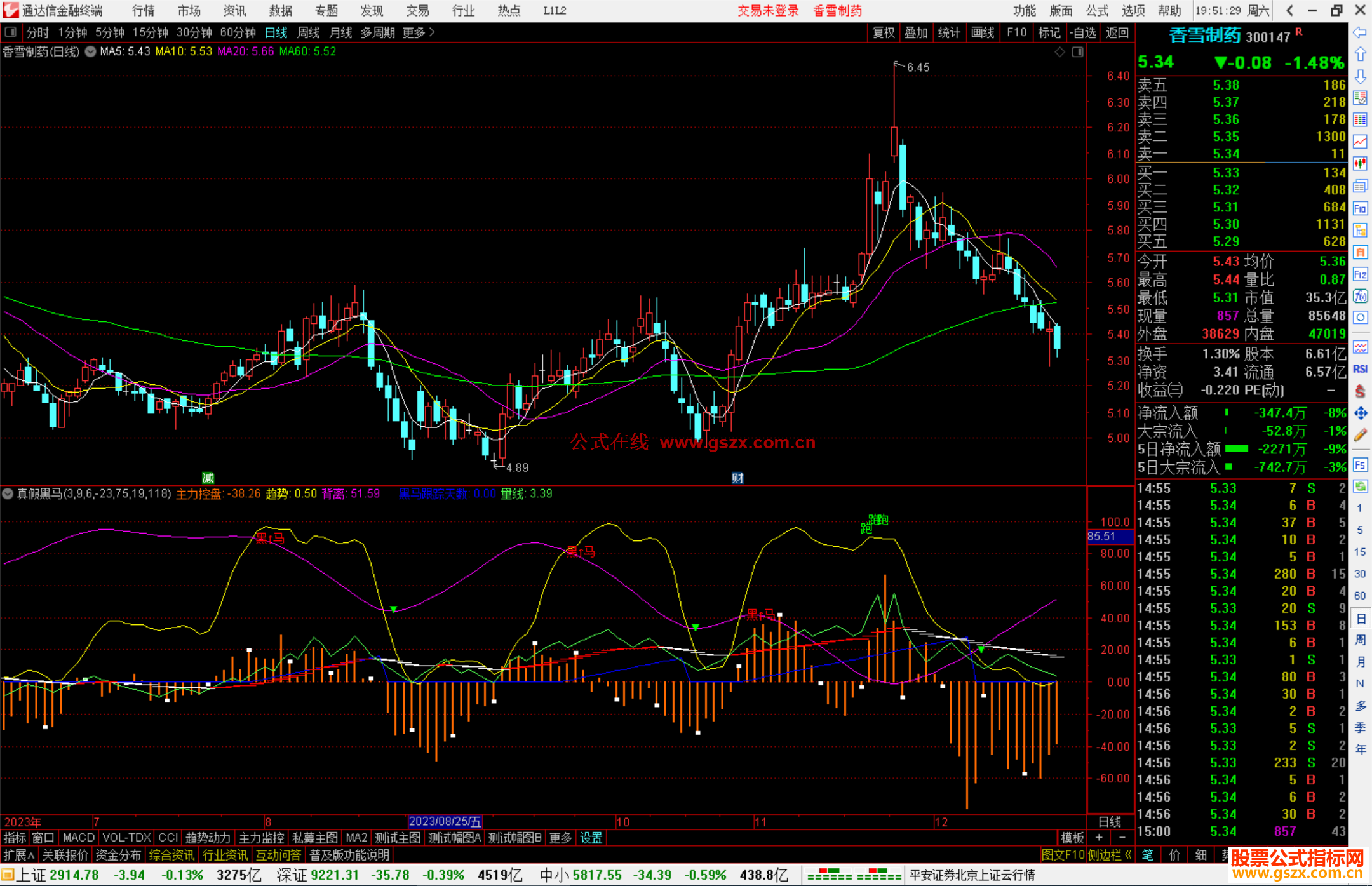Select the RSI indicator sidebar icon
Screen dimensions: 1372x886
[x=1360, y=369]
